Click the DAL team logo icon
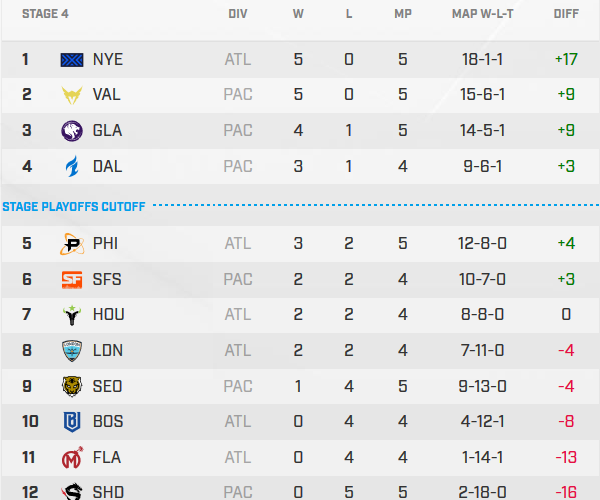This screenshot has height=500, width=600. pyautogui.click(x=73, y=166)
